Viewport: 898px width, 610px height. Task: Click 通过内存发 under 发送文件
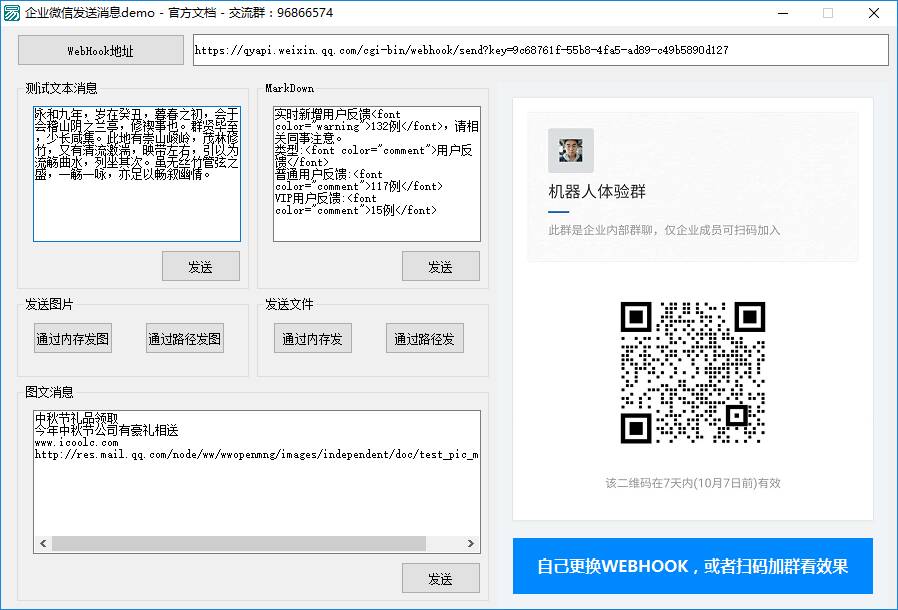tap(312, 338)
